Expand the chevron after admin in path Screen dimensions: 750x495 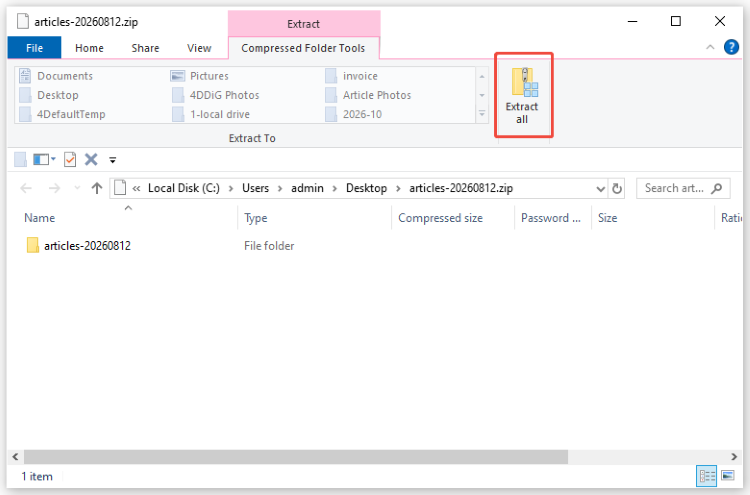(335, 189)
